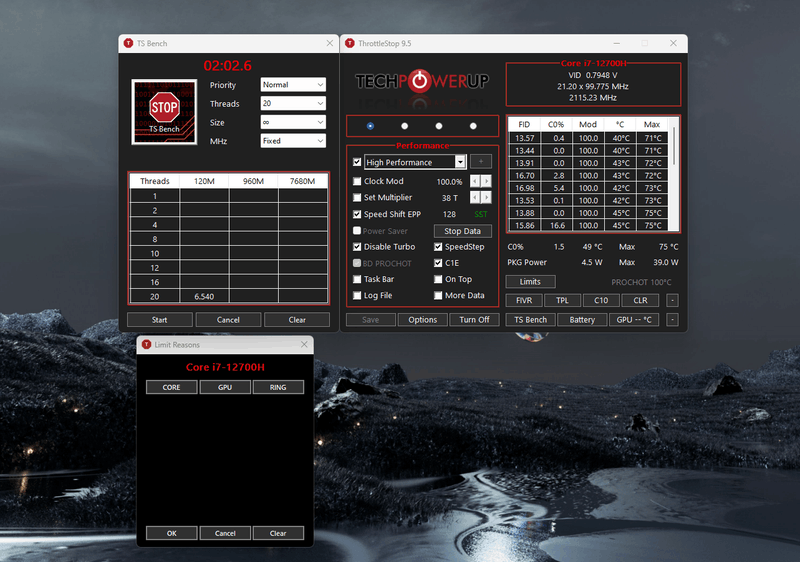Toggle the SpeedStep checkbox

[438, 247]
